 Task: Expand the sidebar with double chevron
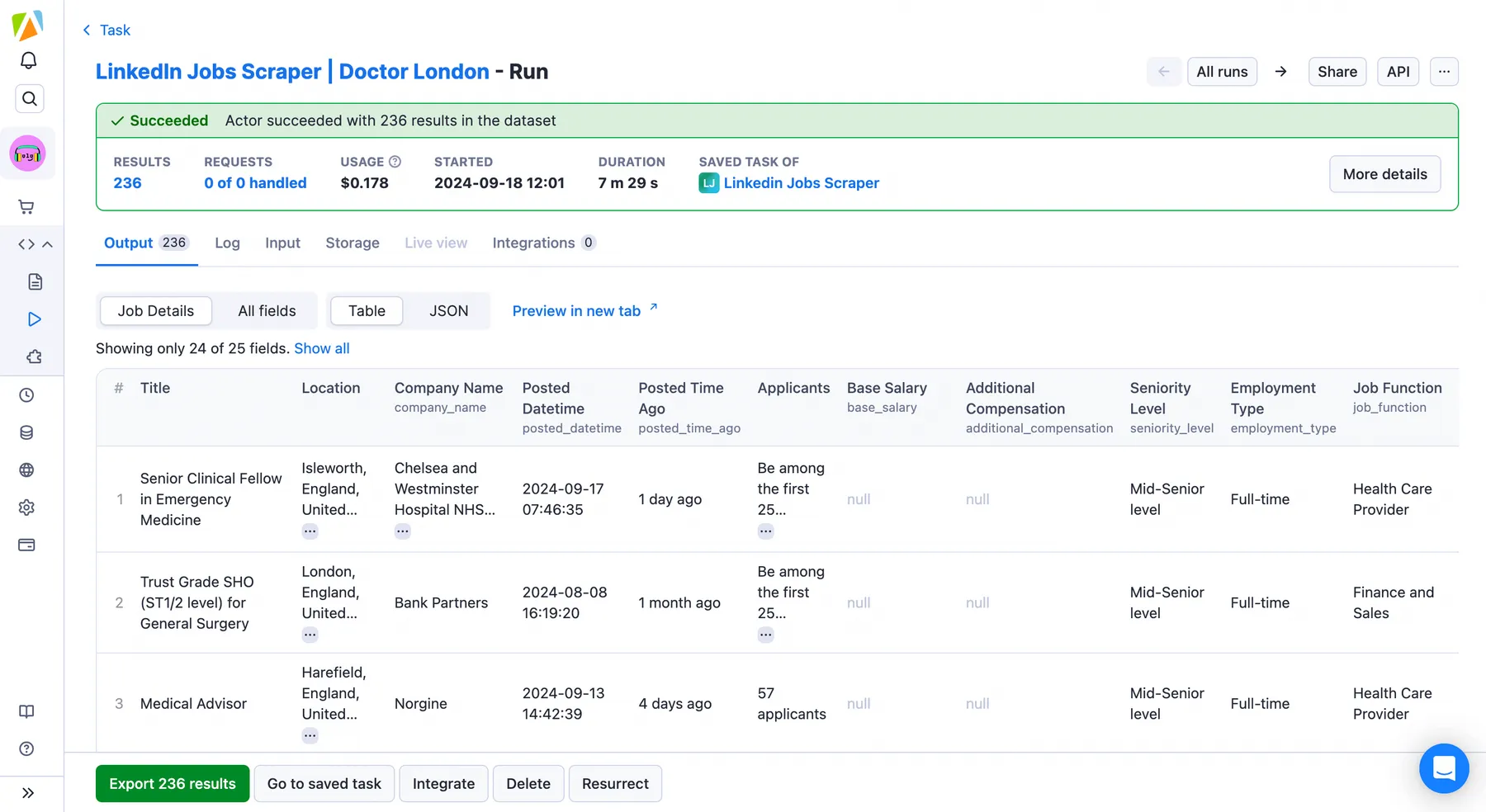(28, 793)
